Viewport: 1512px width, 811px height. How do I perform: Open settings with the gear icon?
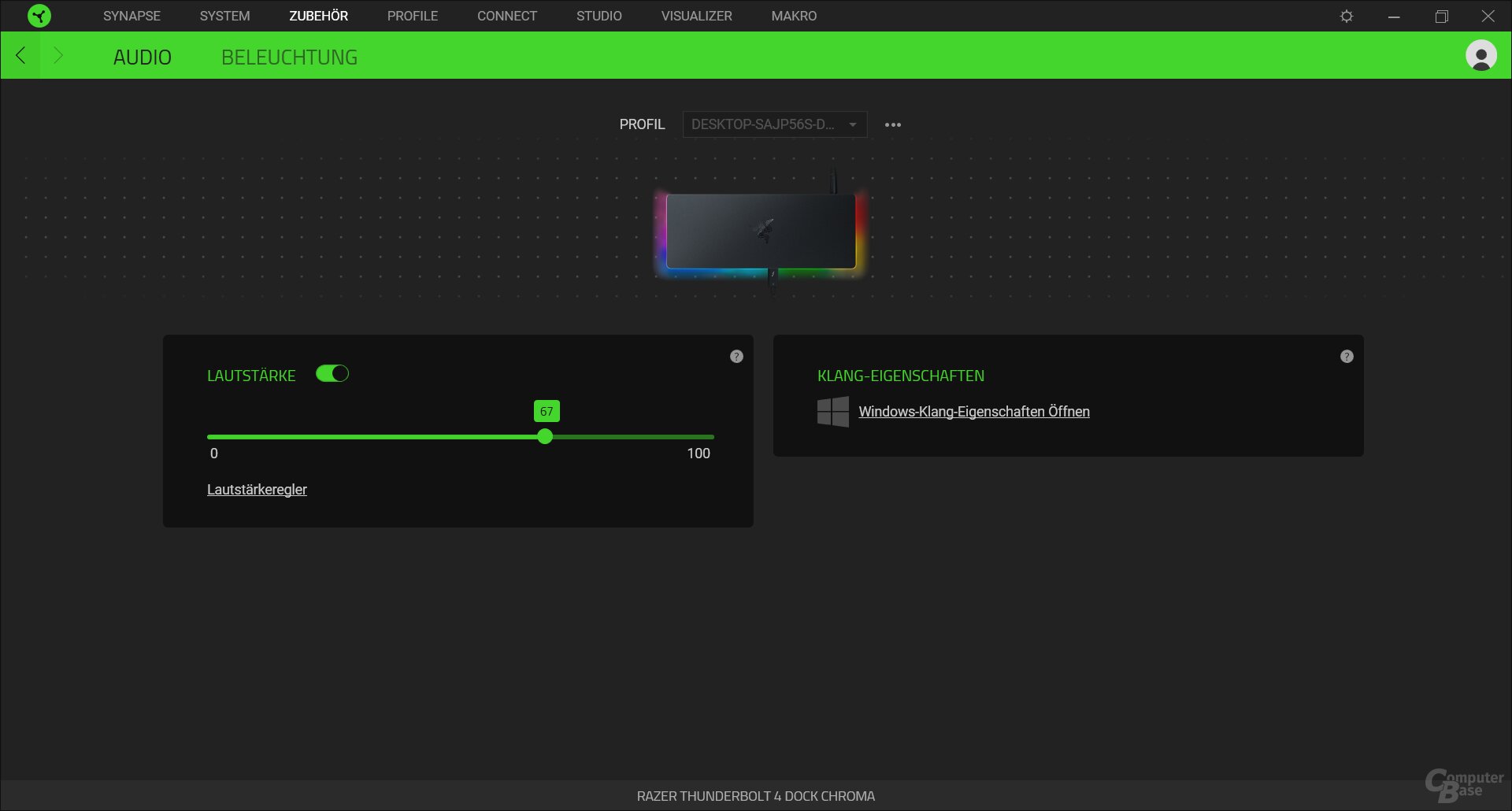(1347, 17)
